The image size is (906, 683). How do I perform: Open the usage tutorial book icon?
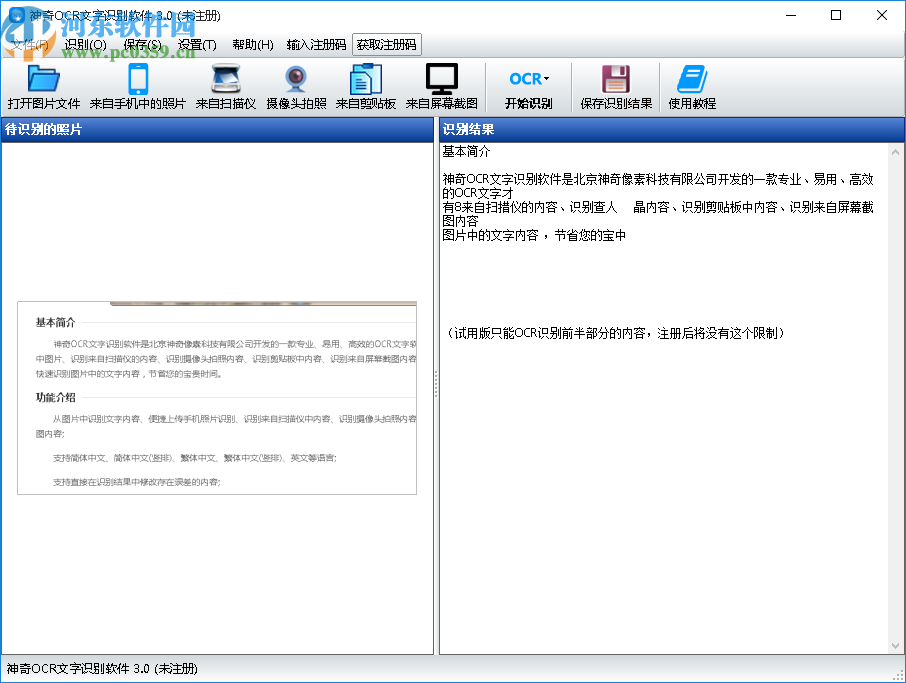tap(692, 79)
